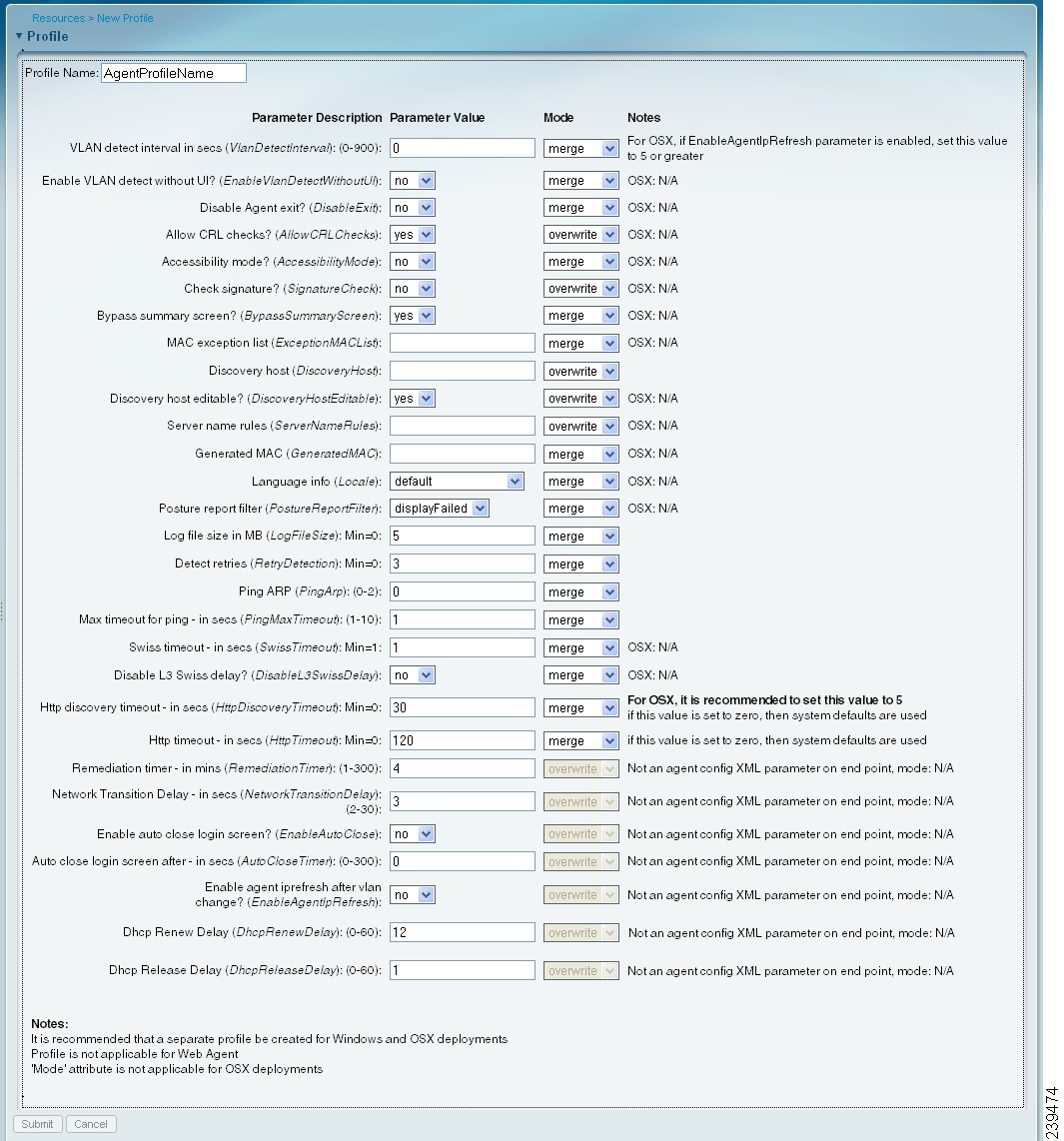Click the Detect retries value field
Screen dimensions: 1064x1141
[463, 564]
